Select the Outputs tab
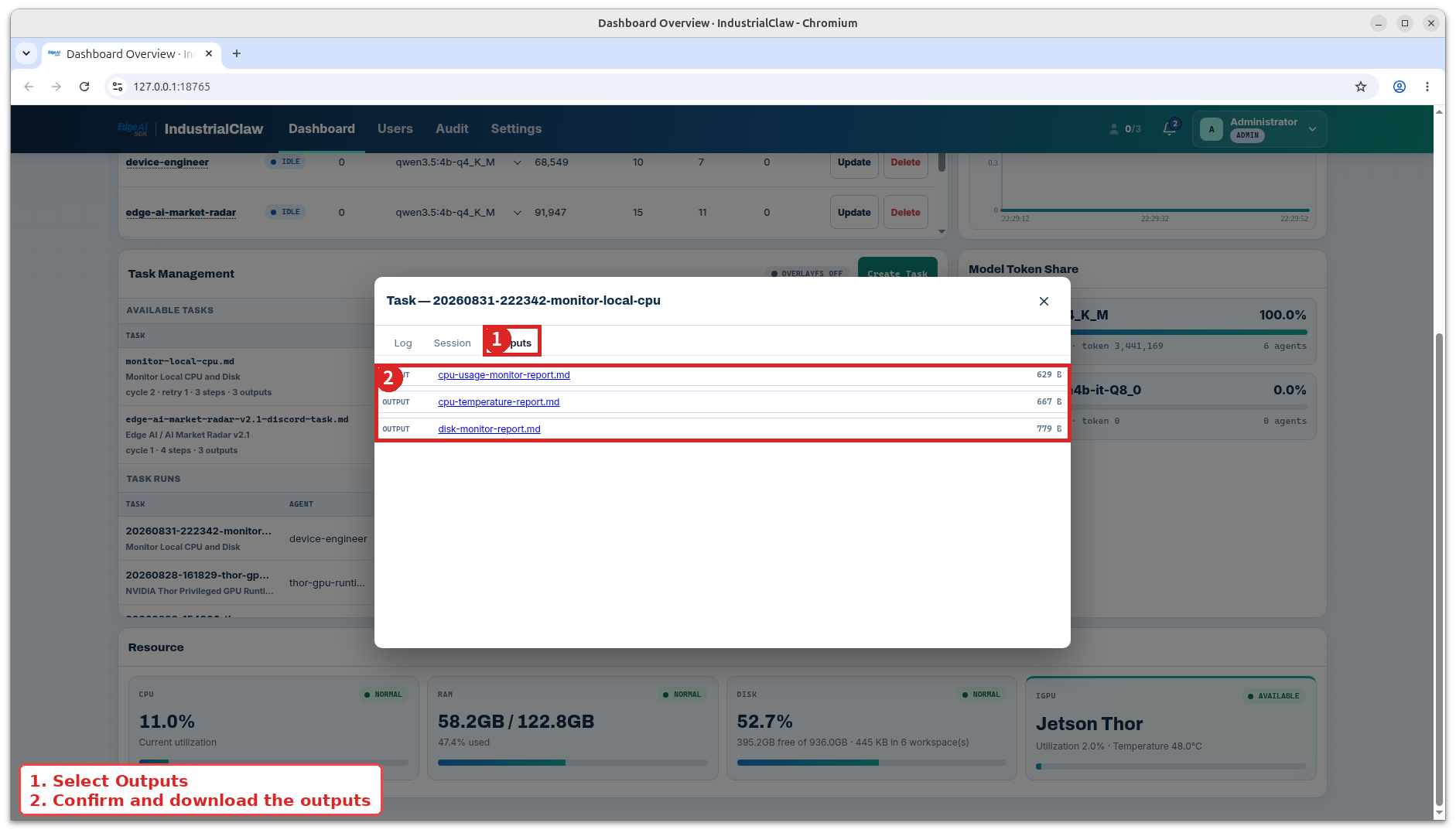 pos(511,342)
